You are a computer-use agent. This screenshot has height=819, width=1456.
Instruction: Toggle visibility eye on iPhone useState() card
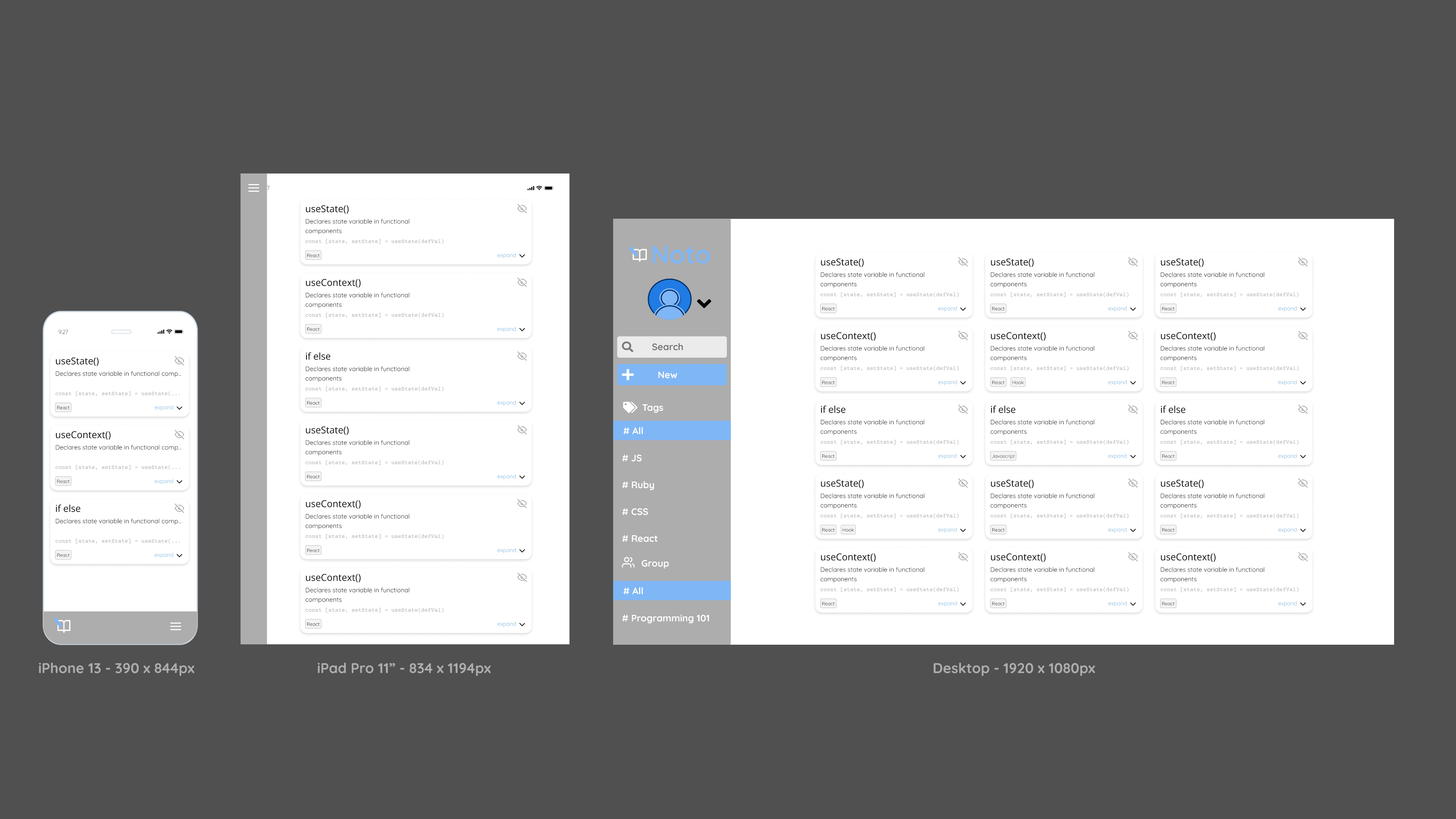pyautogui.click(x=179, y=361)
